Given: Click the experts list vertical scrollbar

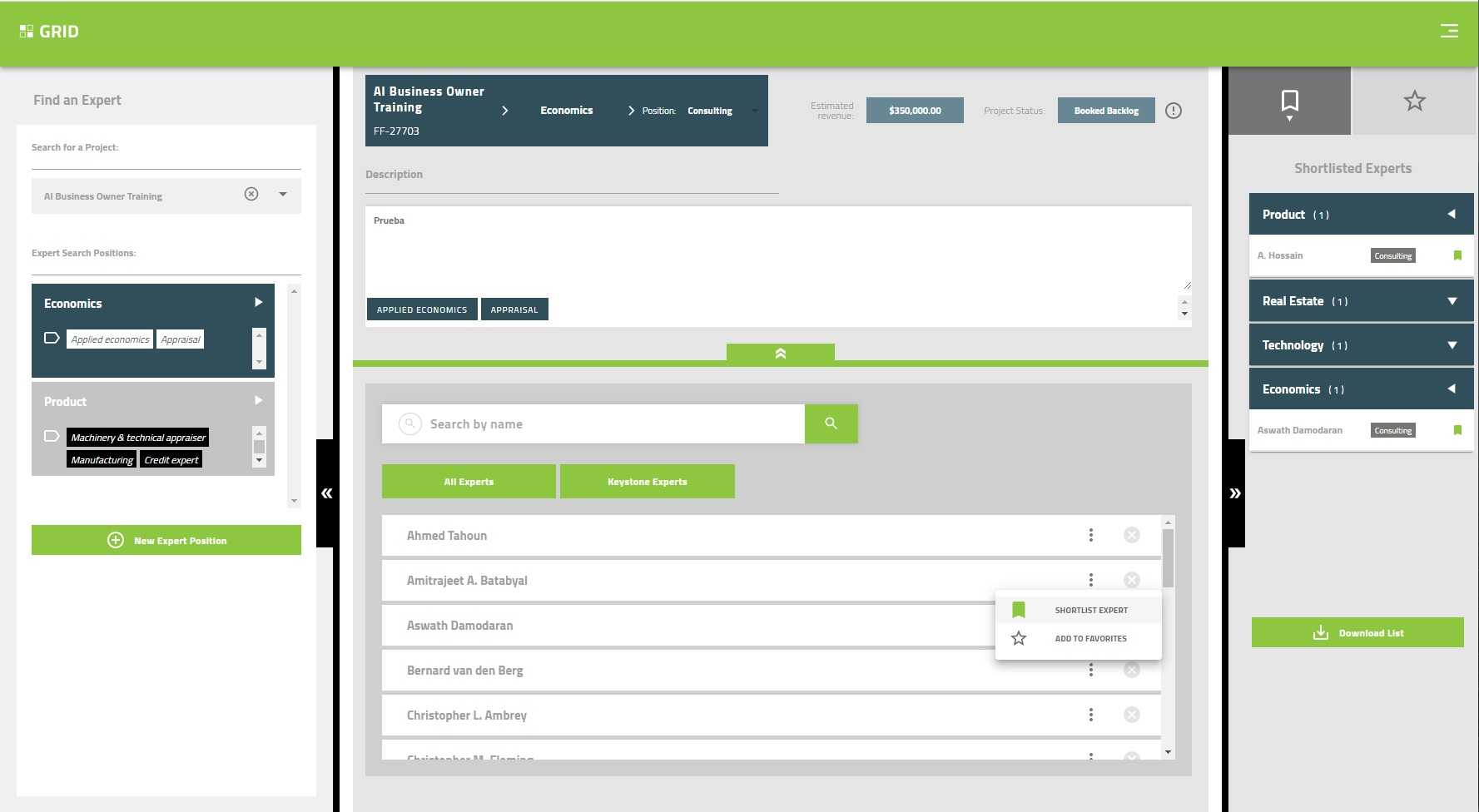Looking at the screenshot, I should pos(1168,557).
